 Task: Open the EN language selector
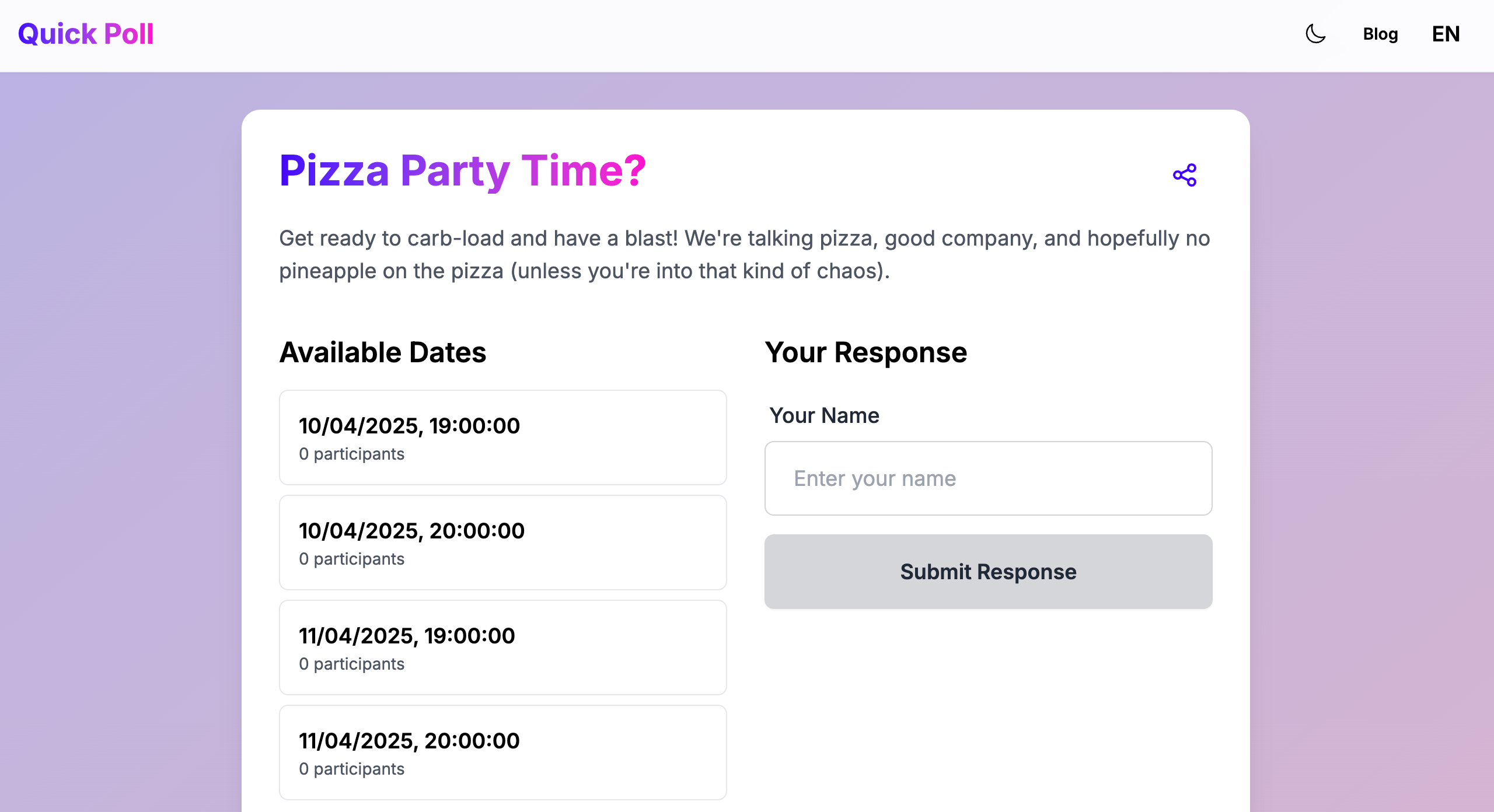coord(1446,34)
